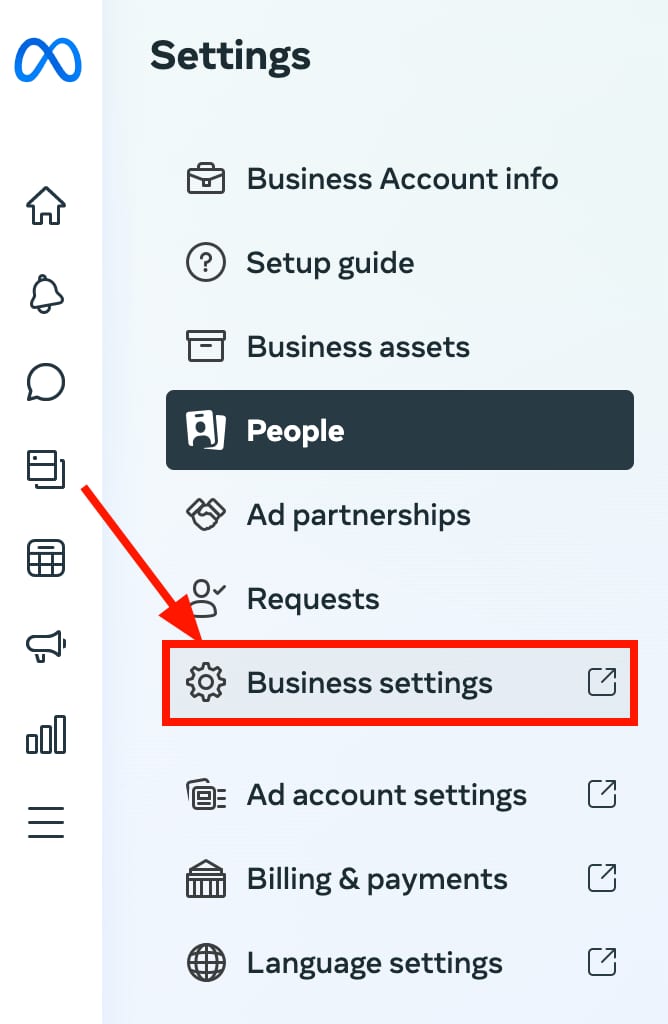View Requests in Settings
The height and width of the screenshot is (1024, 668).
click(x=312, y=598)
